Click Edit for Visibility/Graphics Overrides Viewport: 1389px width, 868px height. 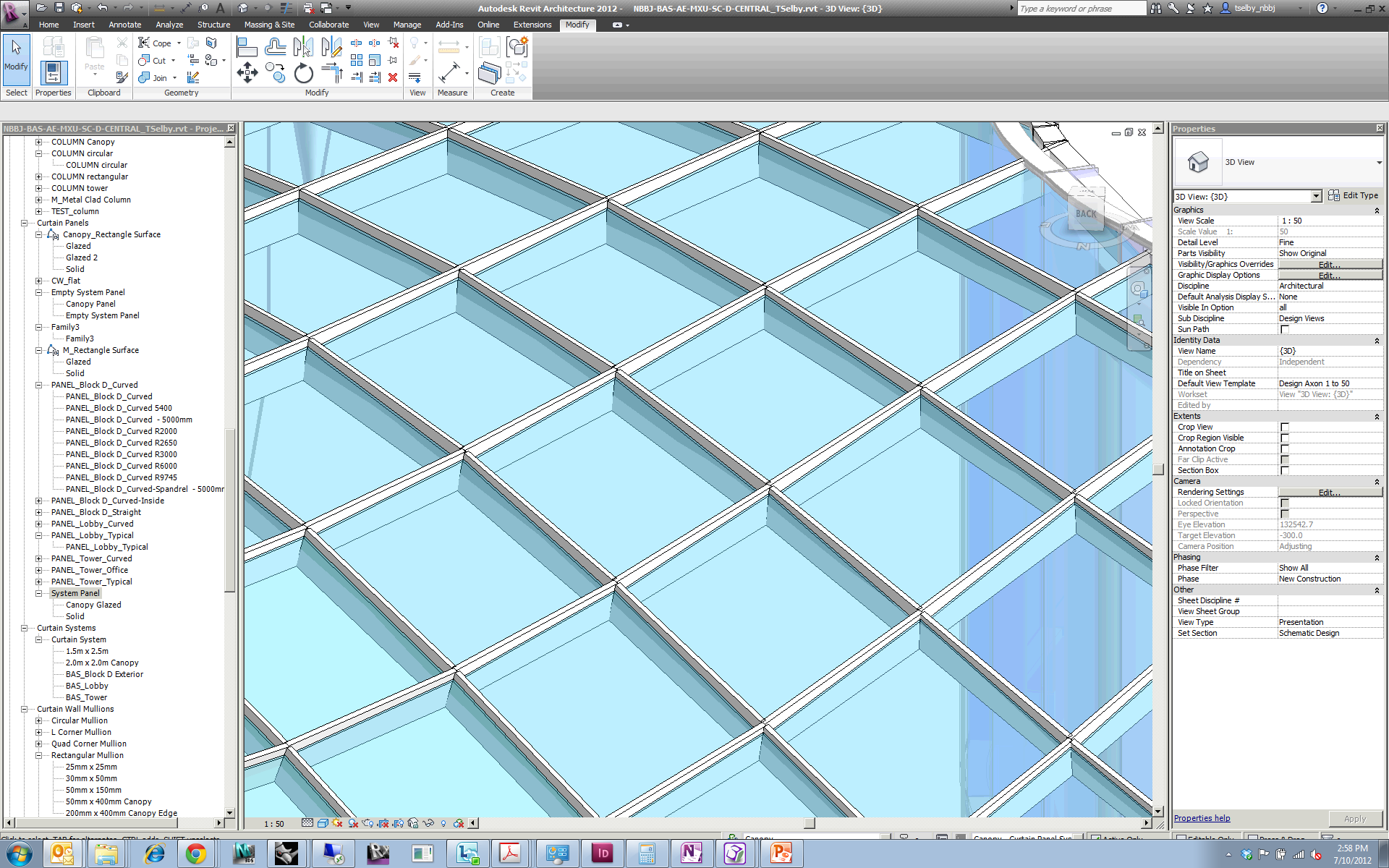click(x=1330, y=265)
